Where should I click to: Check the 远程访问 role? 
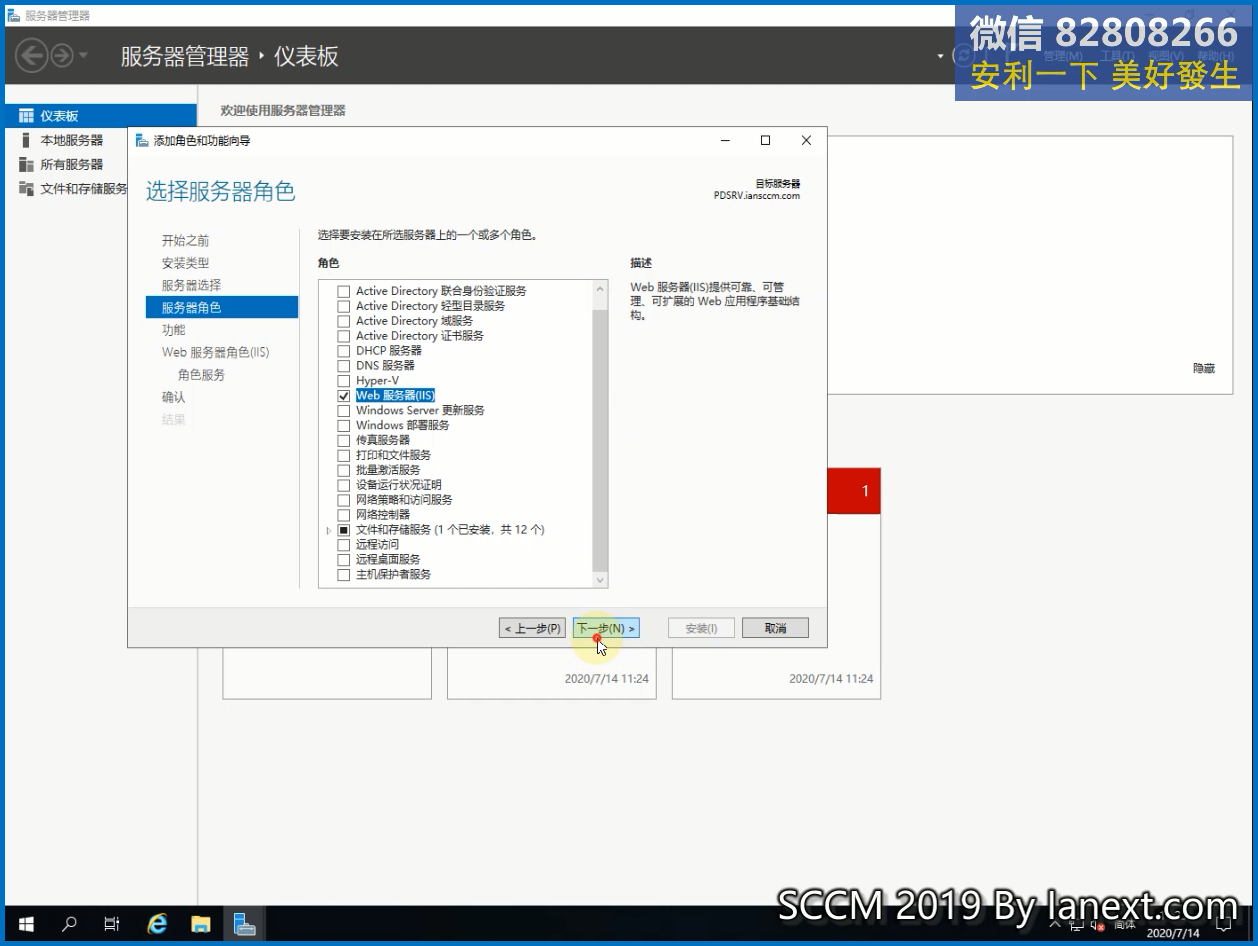(344, 545)
